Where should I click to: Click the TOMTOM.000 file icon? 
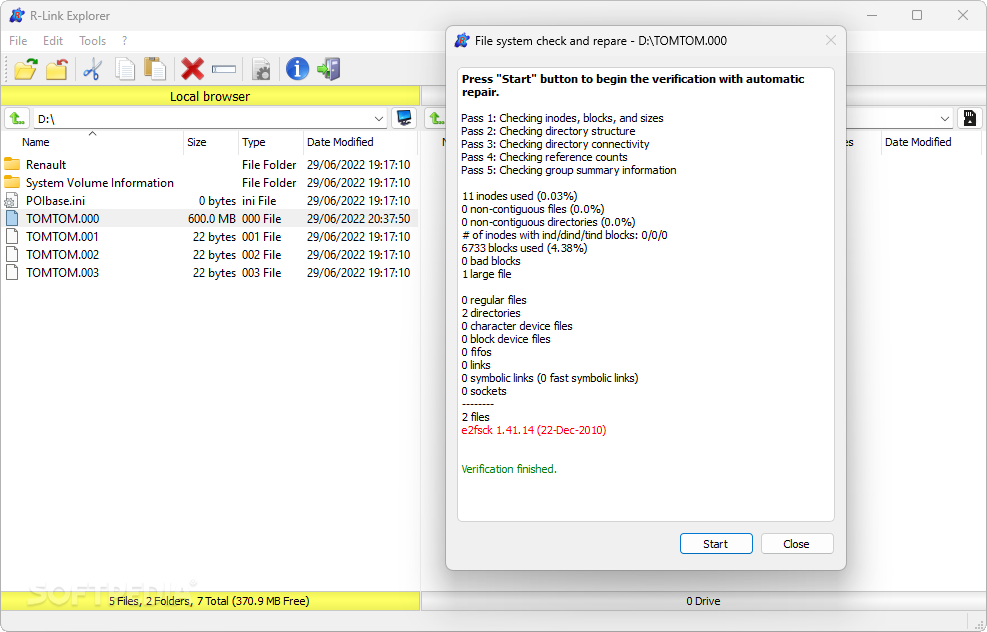pyautogui.click(x=12, y=218)
